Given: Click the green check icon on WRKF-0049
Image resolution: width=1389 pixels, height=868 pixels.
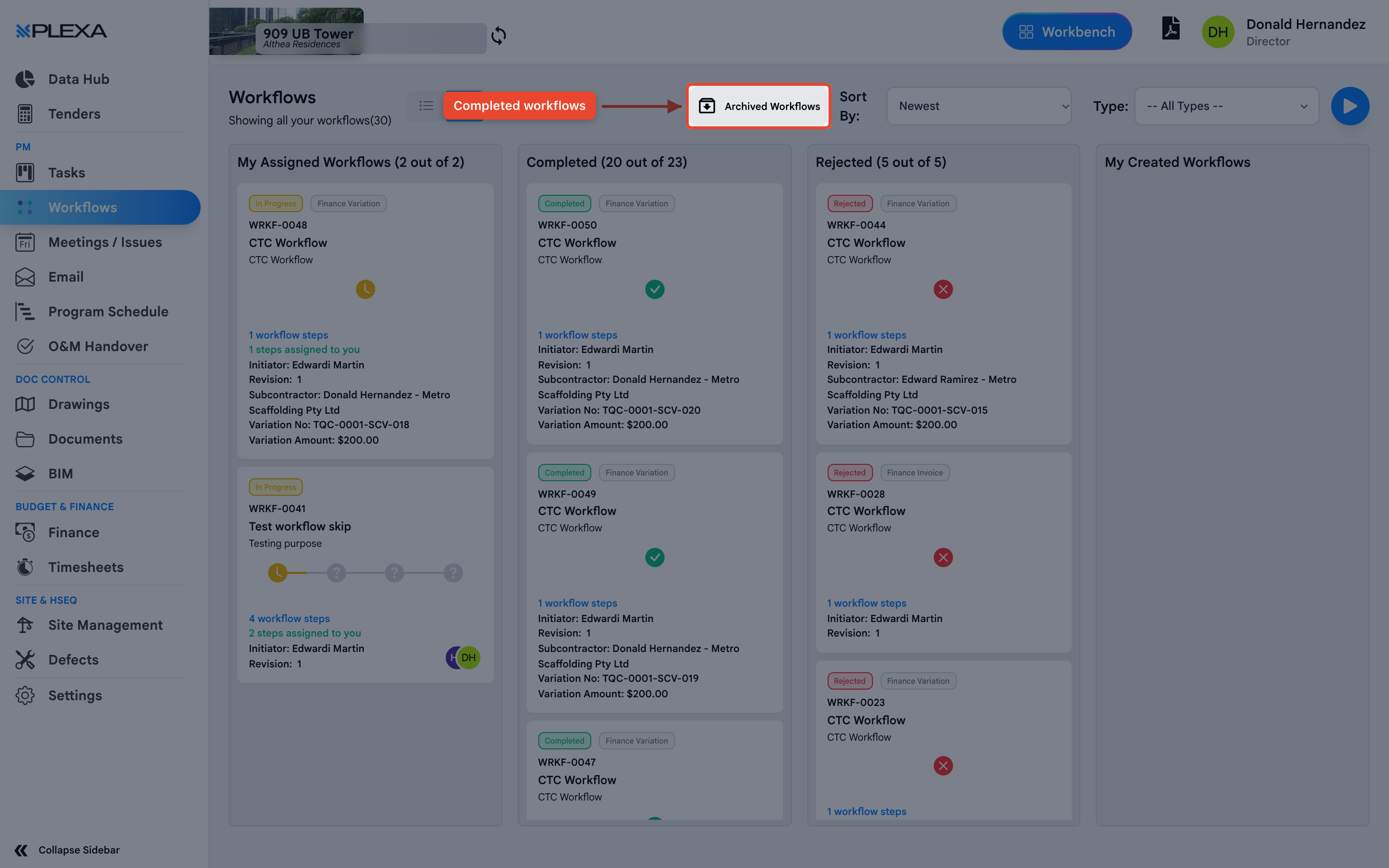Looking at the screenshot, I should (654, 557).
